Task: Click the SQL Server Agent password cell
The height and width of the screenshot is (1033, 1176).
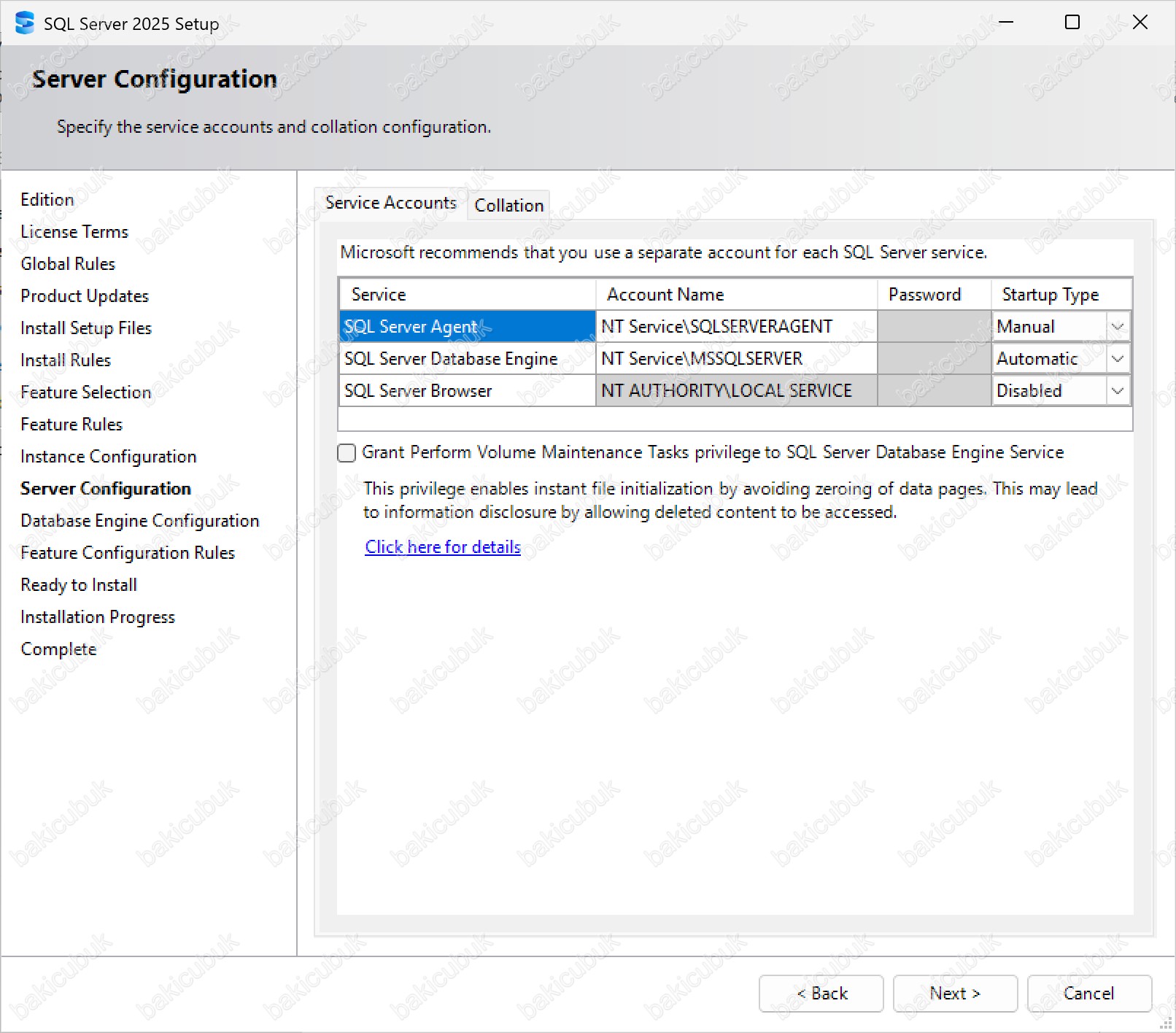Action: coord(934,327)
